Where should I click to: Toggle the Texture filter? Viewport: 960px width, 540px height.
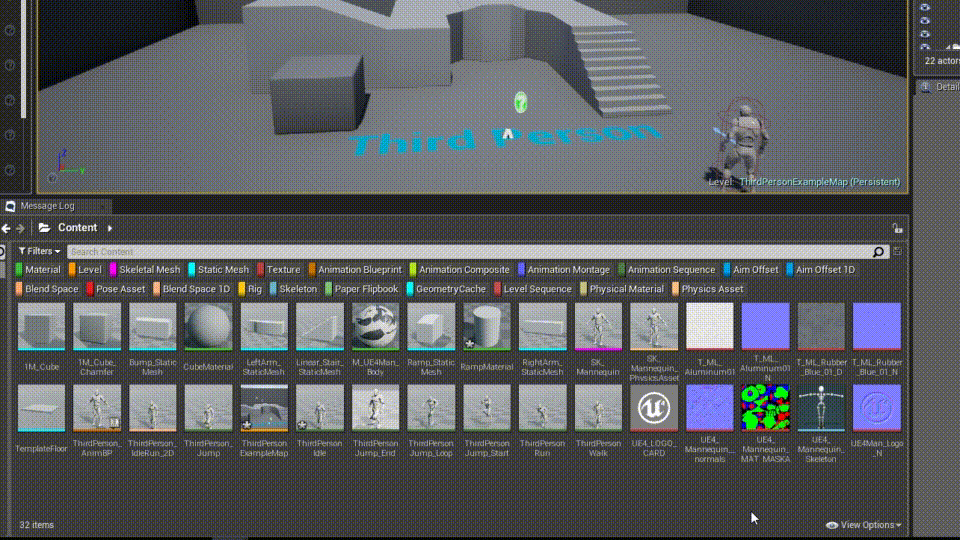[x=279, y=269]
